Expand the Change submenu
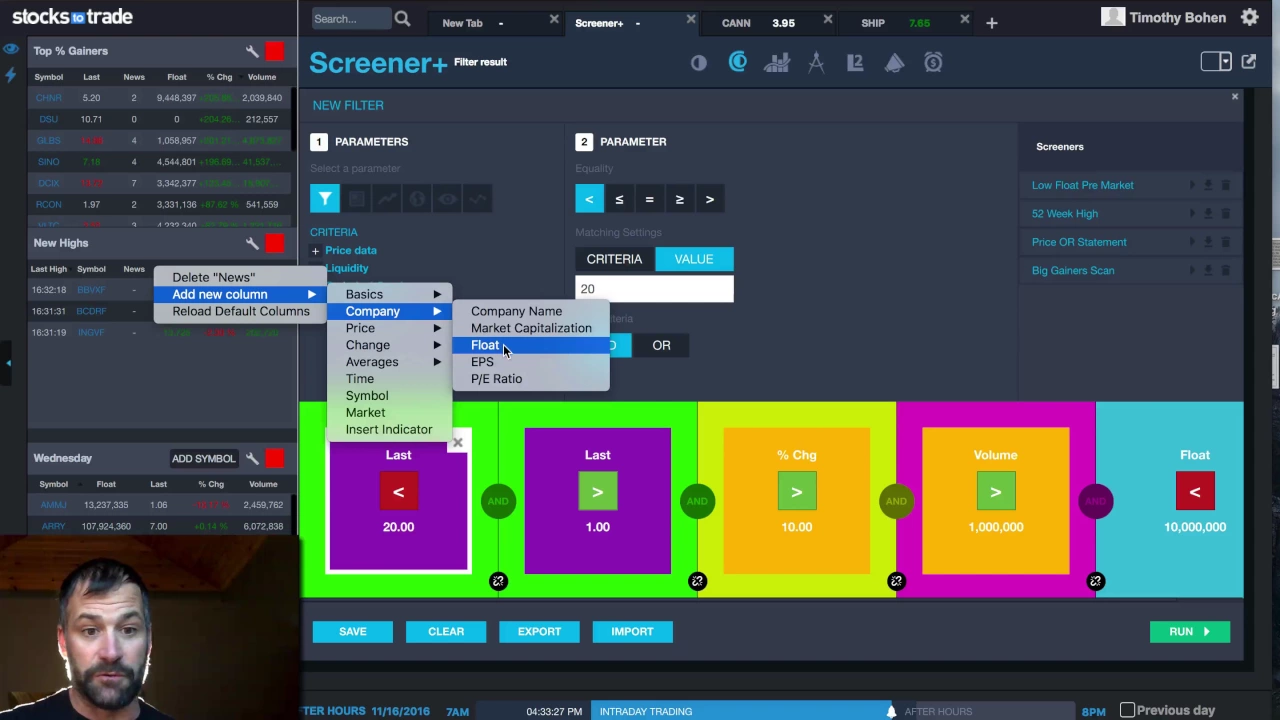The width and height of the screenshot is (1280, 720). [x=391, y=345]
